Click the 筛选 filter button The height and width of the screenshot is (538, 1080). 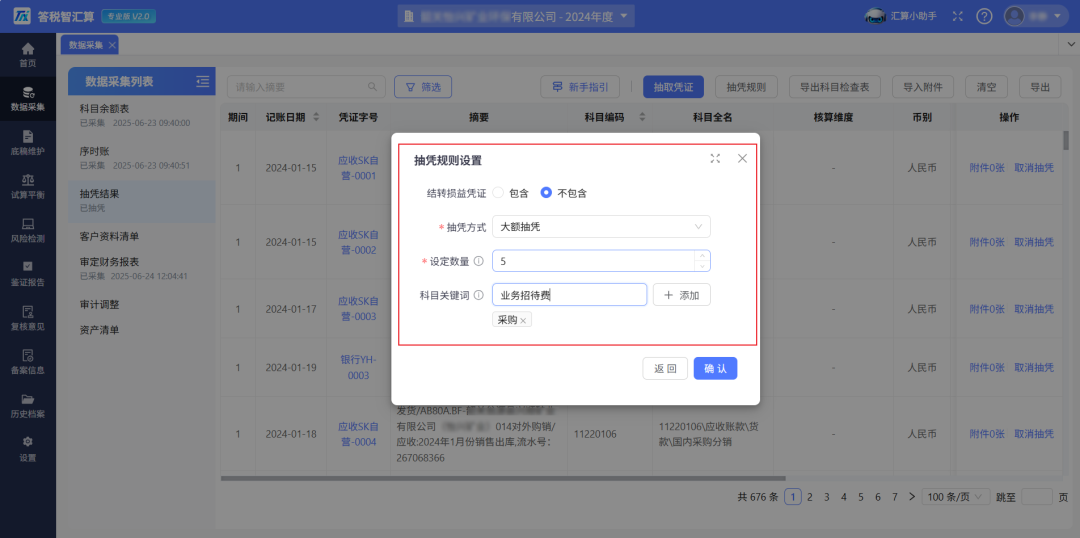pos(423,87)
